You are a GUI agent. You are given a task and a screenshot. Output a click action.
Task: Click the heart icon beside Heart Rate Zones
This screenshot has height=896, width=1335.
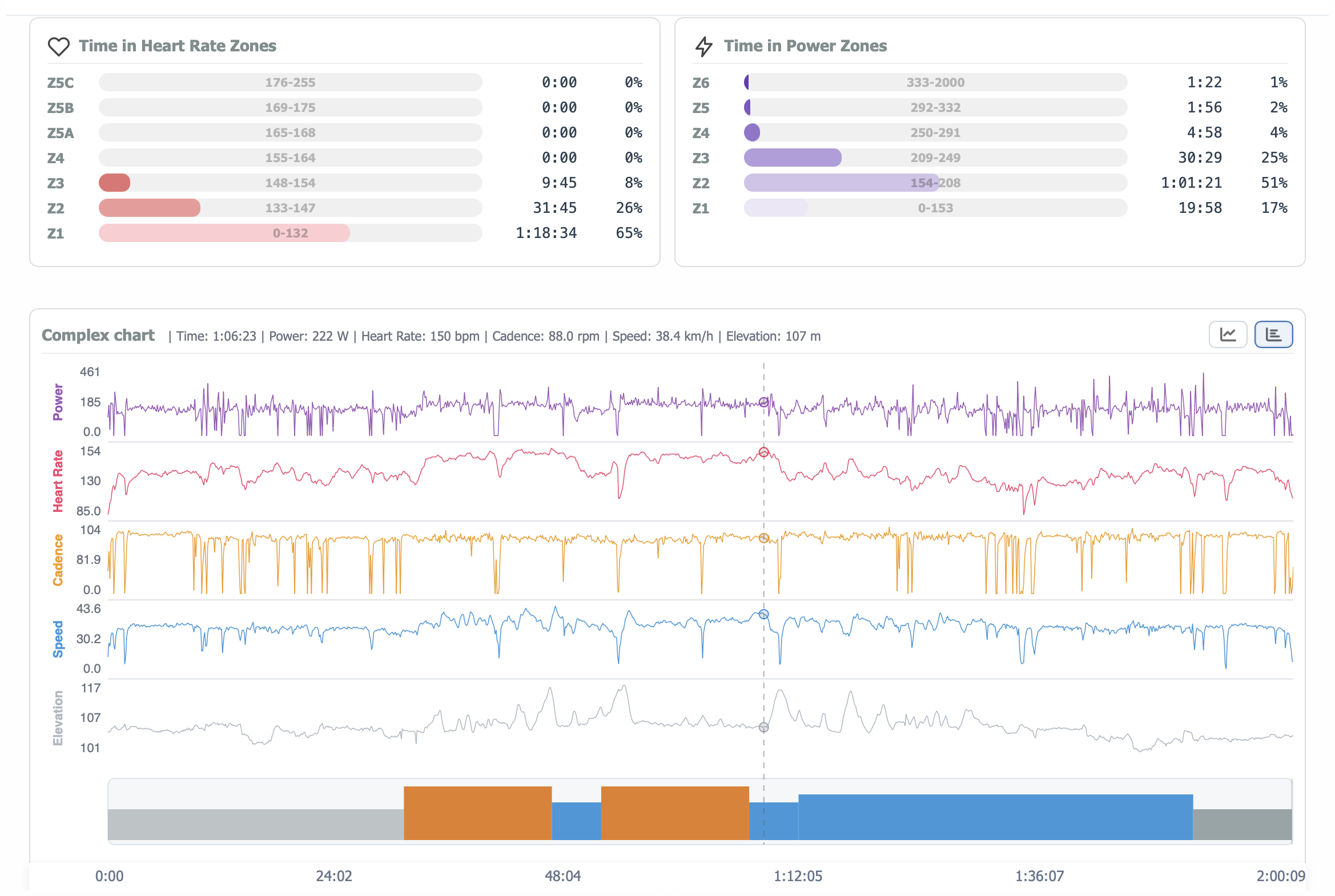click(x=58, y=46)
